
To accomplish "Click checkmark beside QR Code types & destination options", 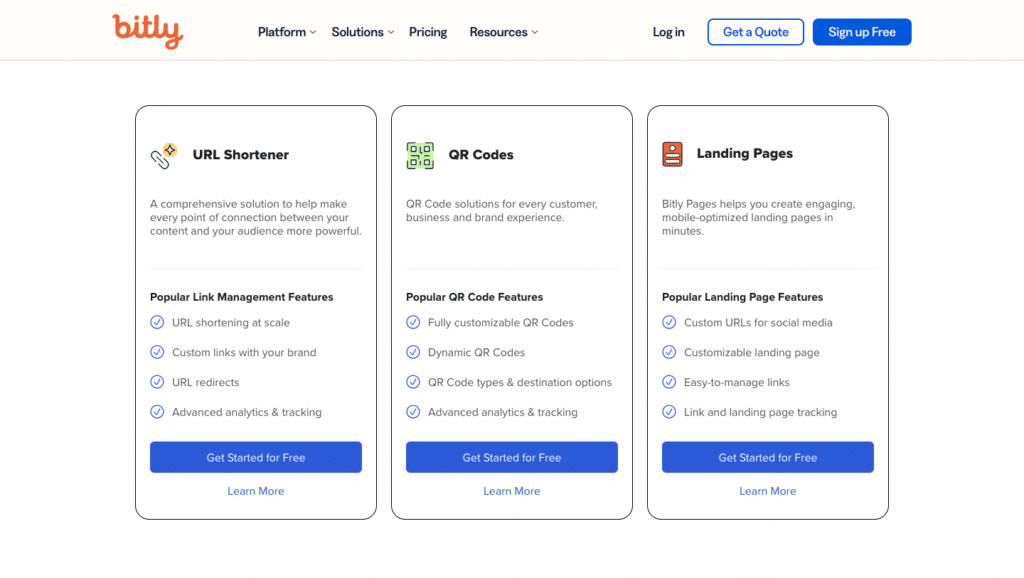I will (x=413, y=382).
